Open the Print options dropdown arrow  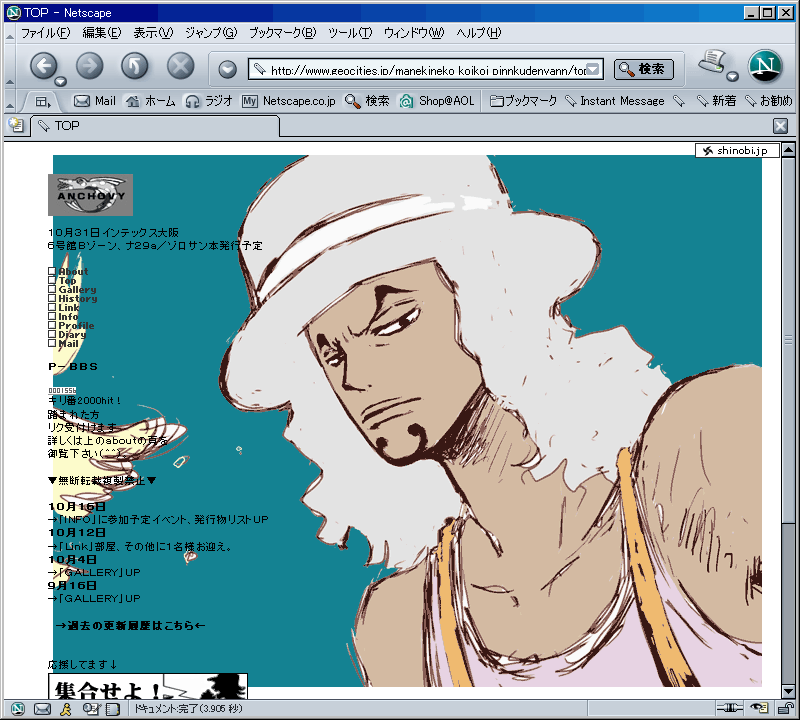[733, 77]
